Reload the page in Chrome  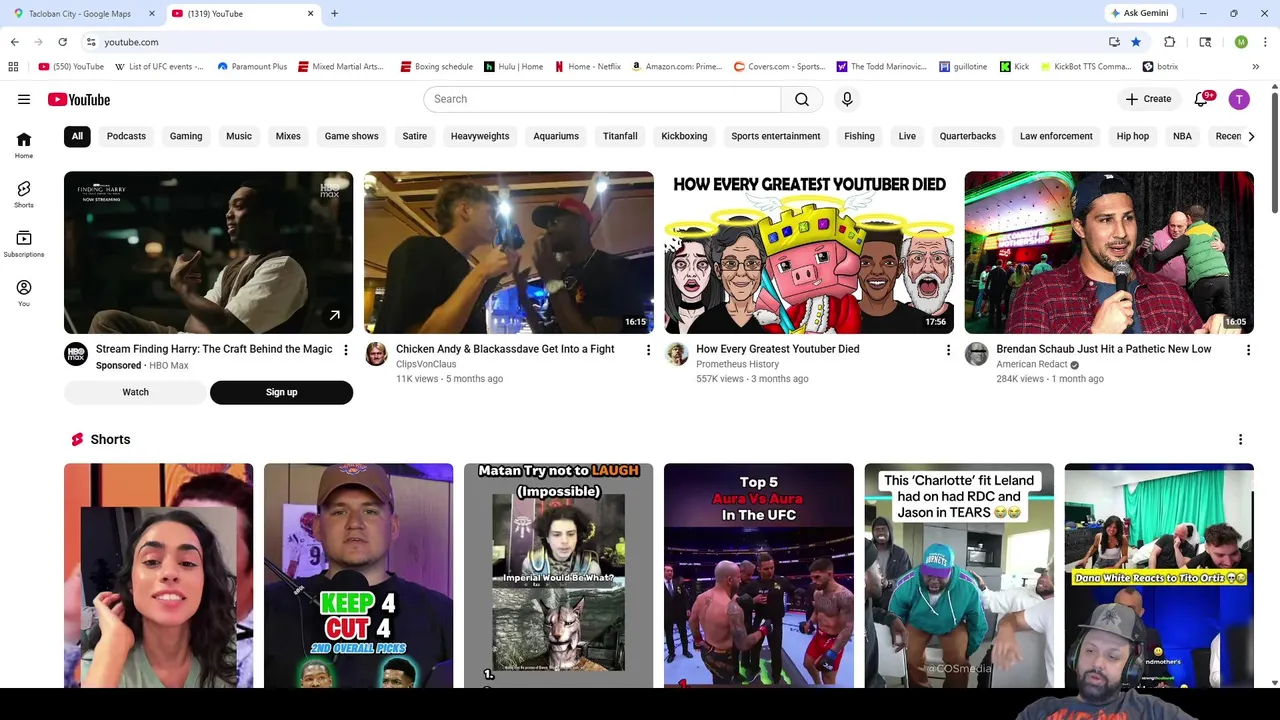62,42
